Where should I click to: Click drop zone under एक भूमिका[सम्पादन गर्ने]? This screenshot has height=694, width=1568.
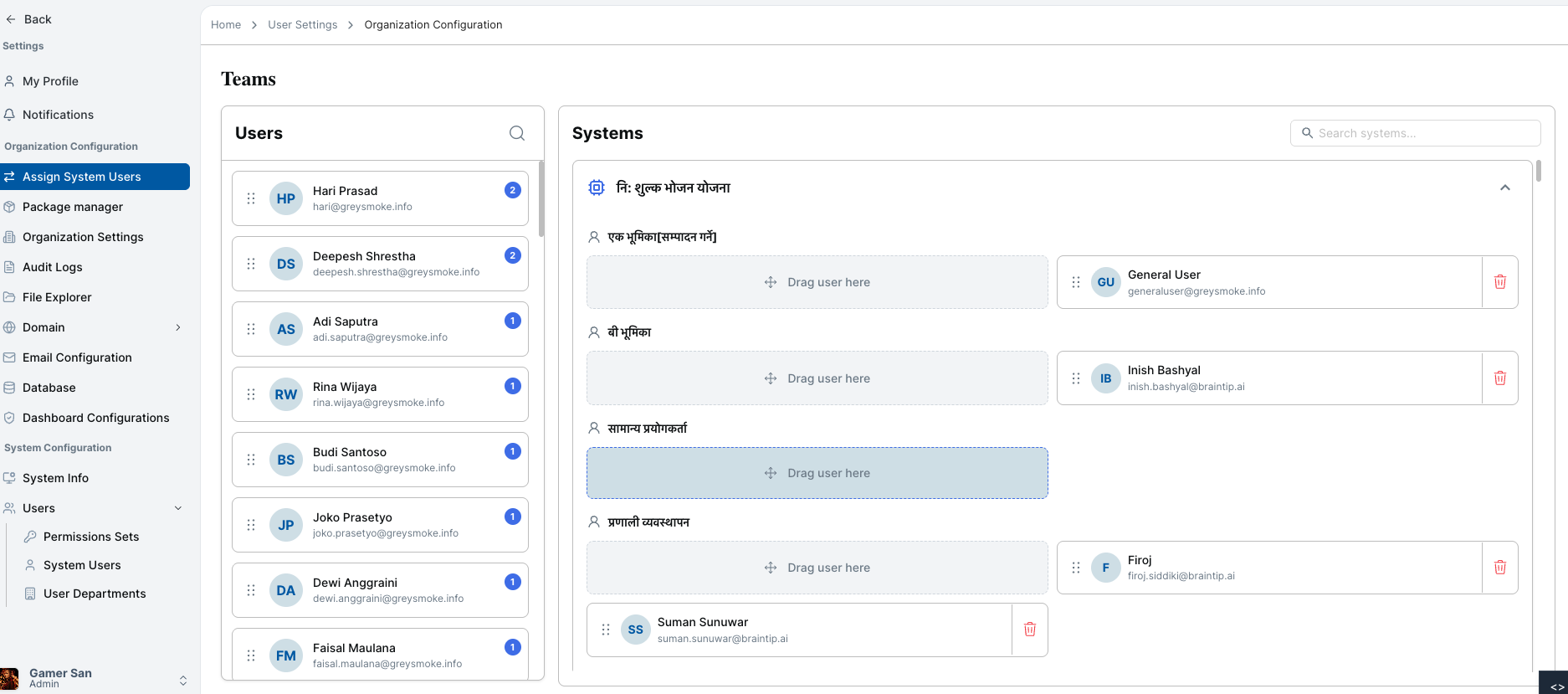[817, 282]
